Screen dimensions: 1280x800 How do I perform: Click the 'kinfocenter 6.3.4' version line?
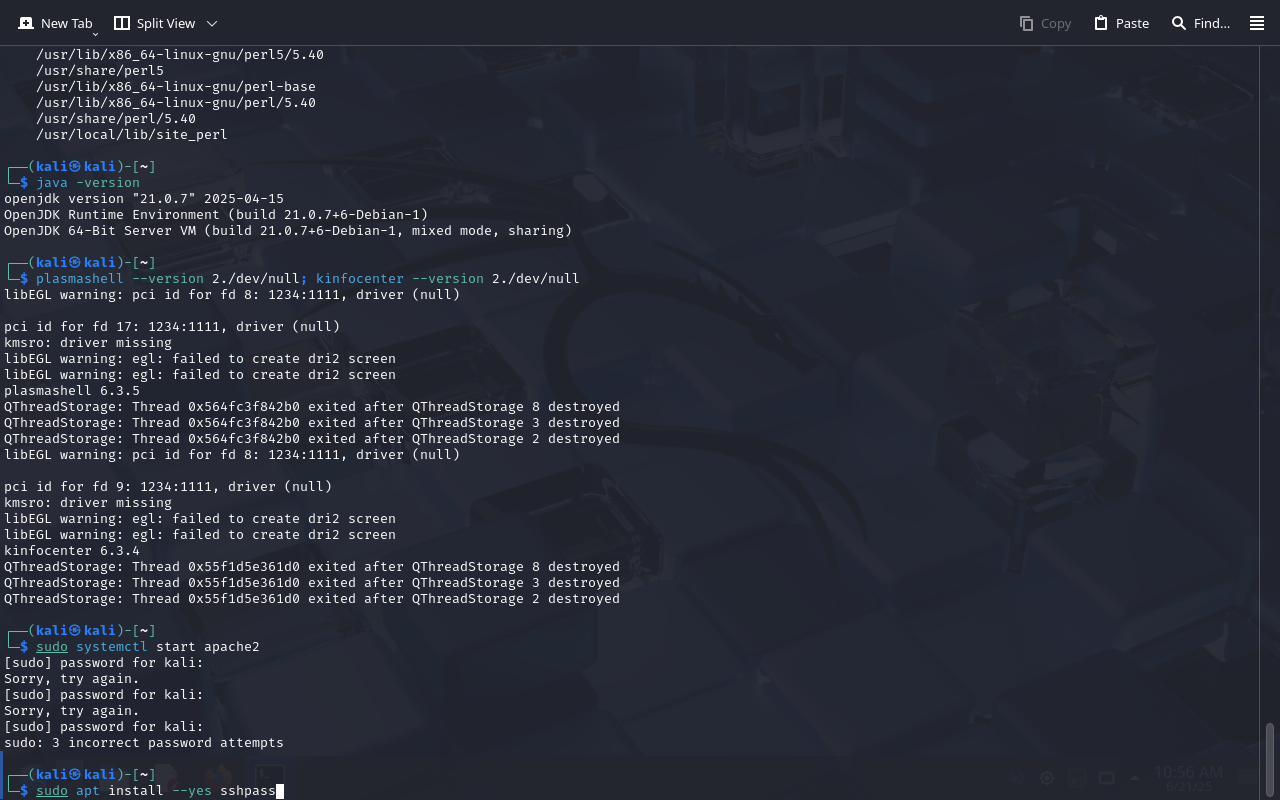[72, 551]
